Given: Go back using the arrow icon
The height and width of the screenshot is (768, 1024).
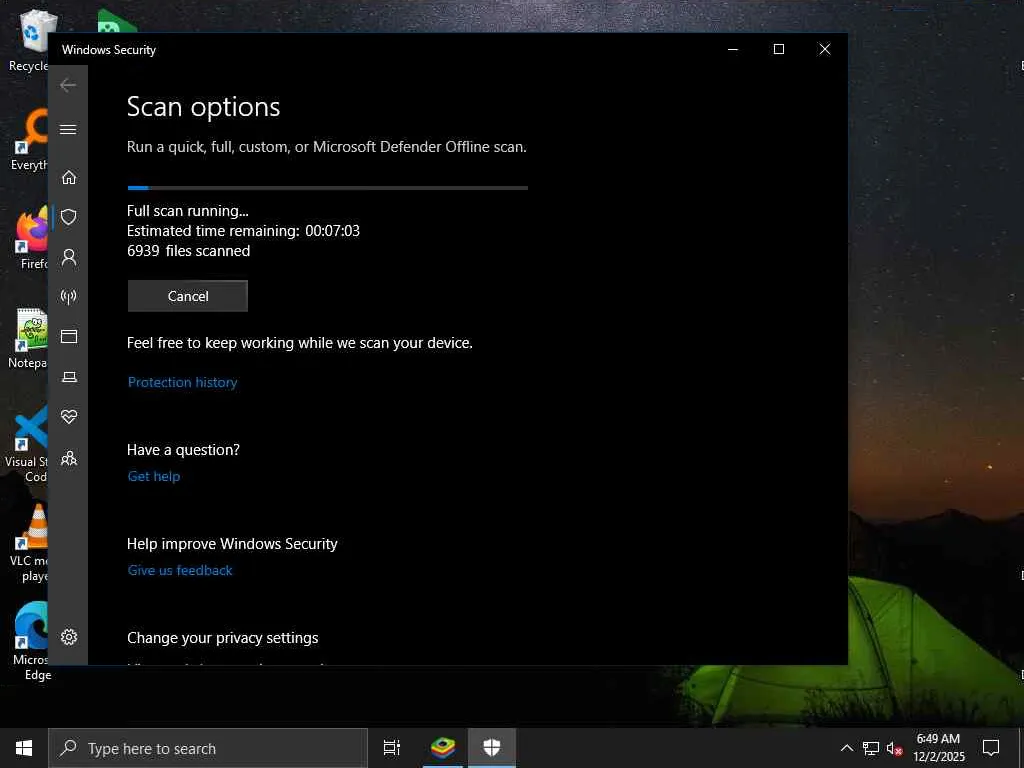Looking at the screenshot, I should click(68, 85).
